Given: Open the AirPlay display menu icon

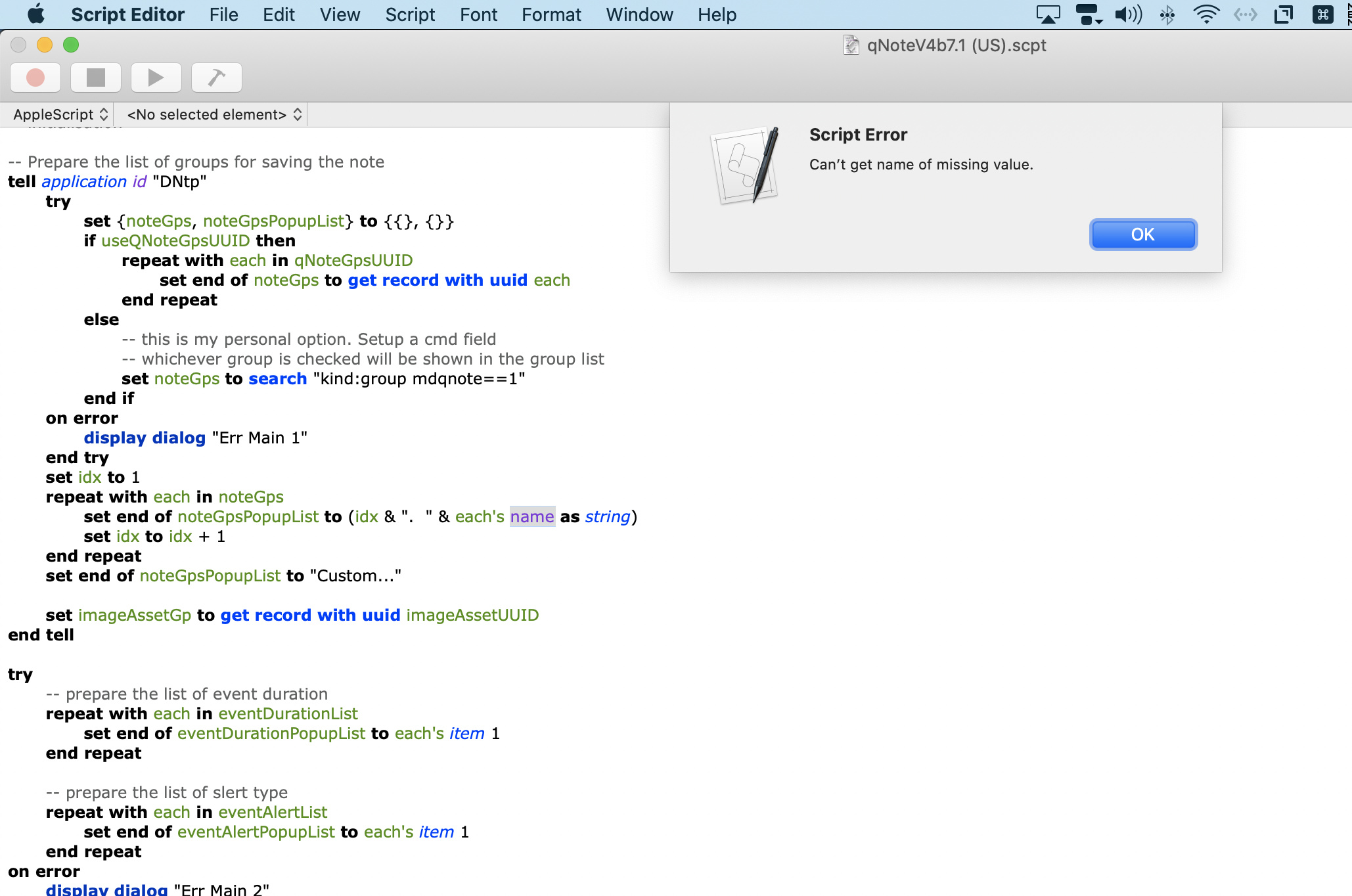Looking at the screenshot, I should coord(1048,14).
